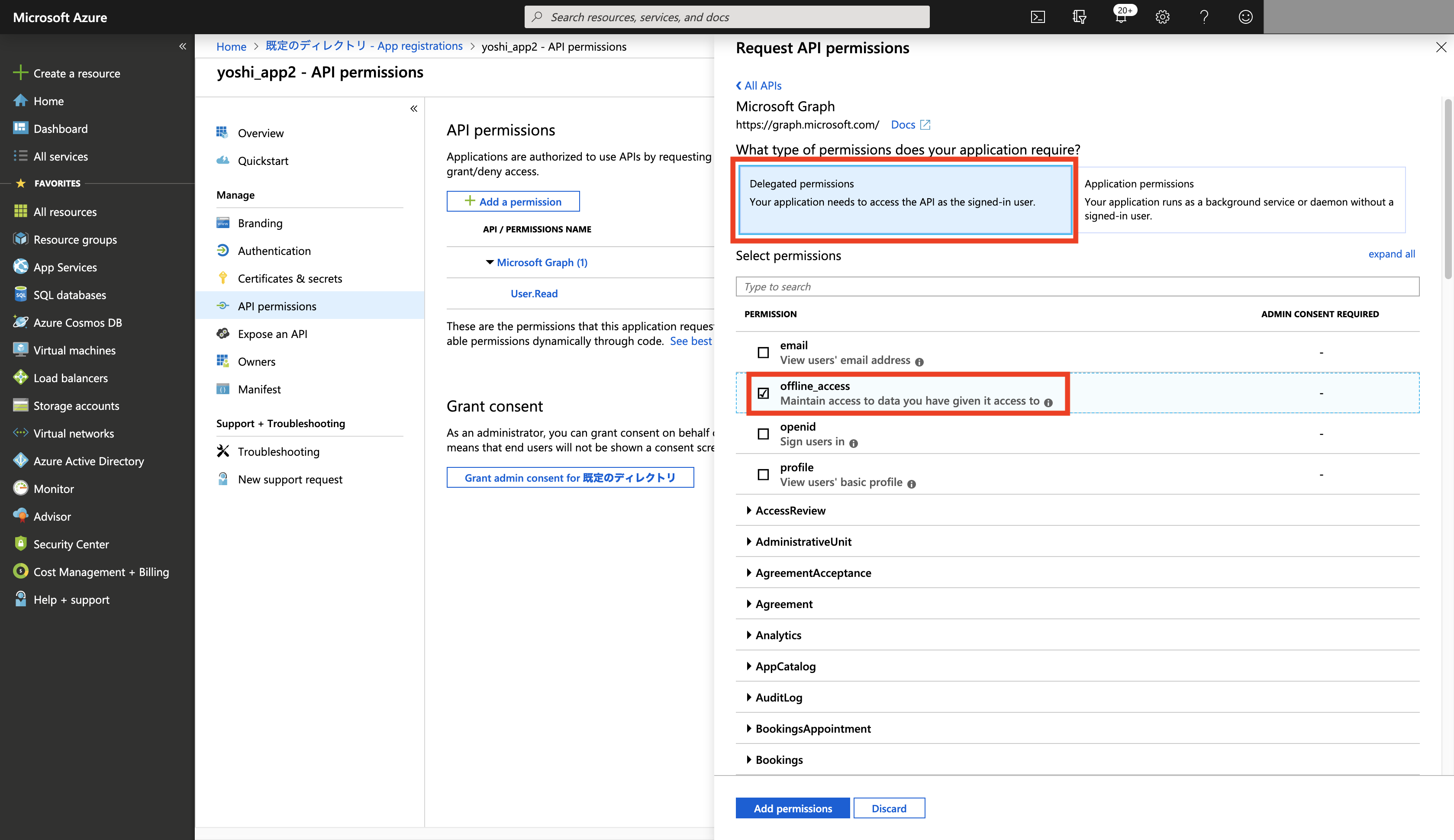Click the Dashboard icon in sidebar
This screenshot has width=1454, height=840.
pos(21,128)
